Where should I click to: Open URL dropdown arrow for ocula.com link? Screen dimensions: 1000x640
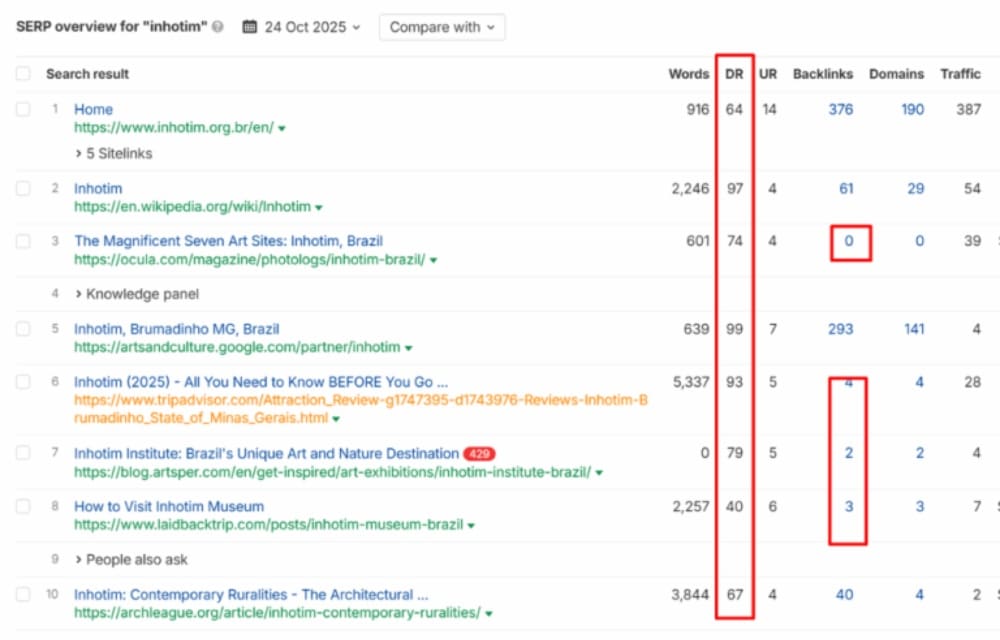434,260
